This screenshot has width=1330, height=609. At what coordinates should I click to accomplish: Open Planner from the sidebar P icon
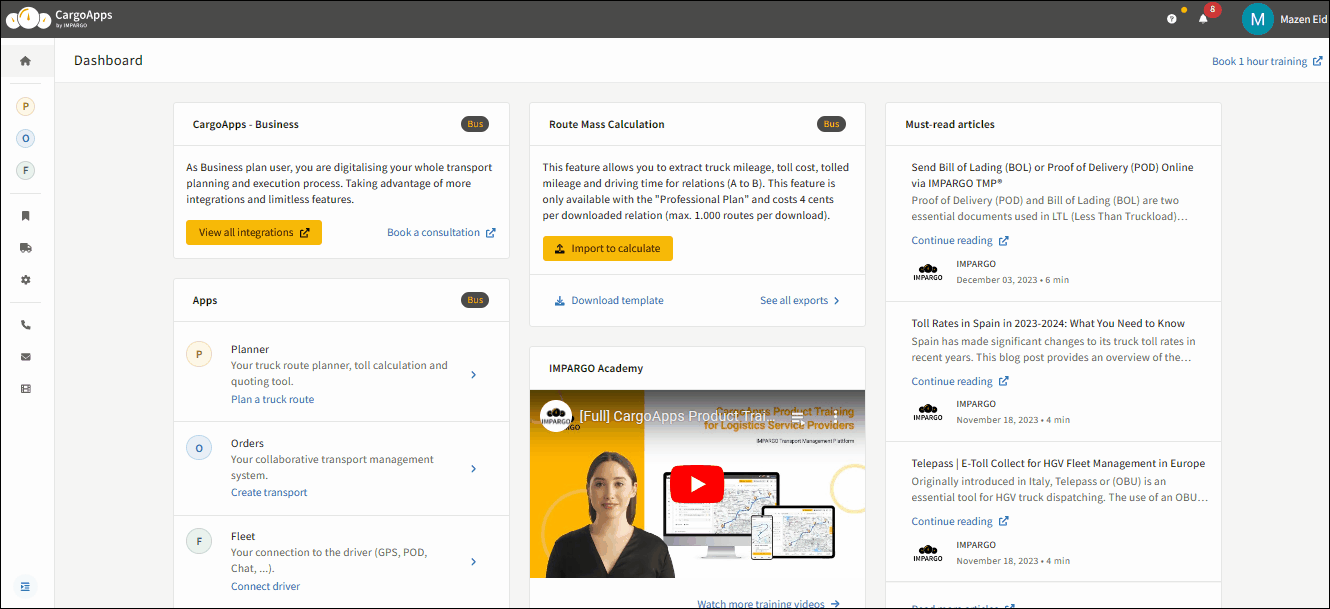[x=26, y=107]
